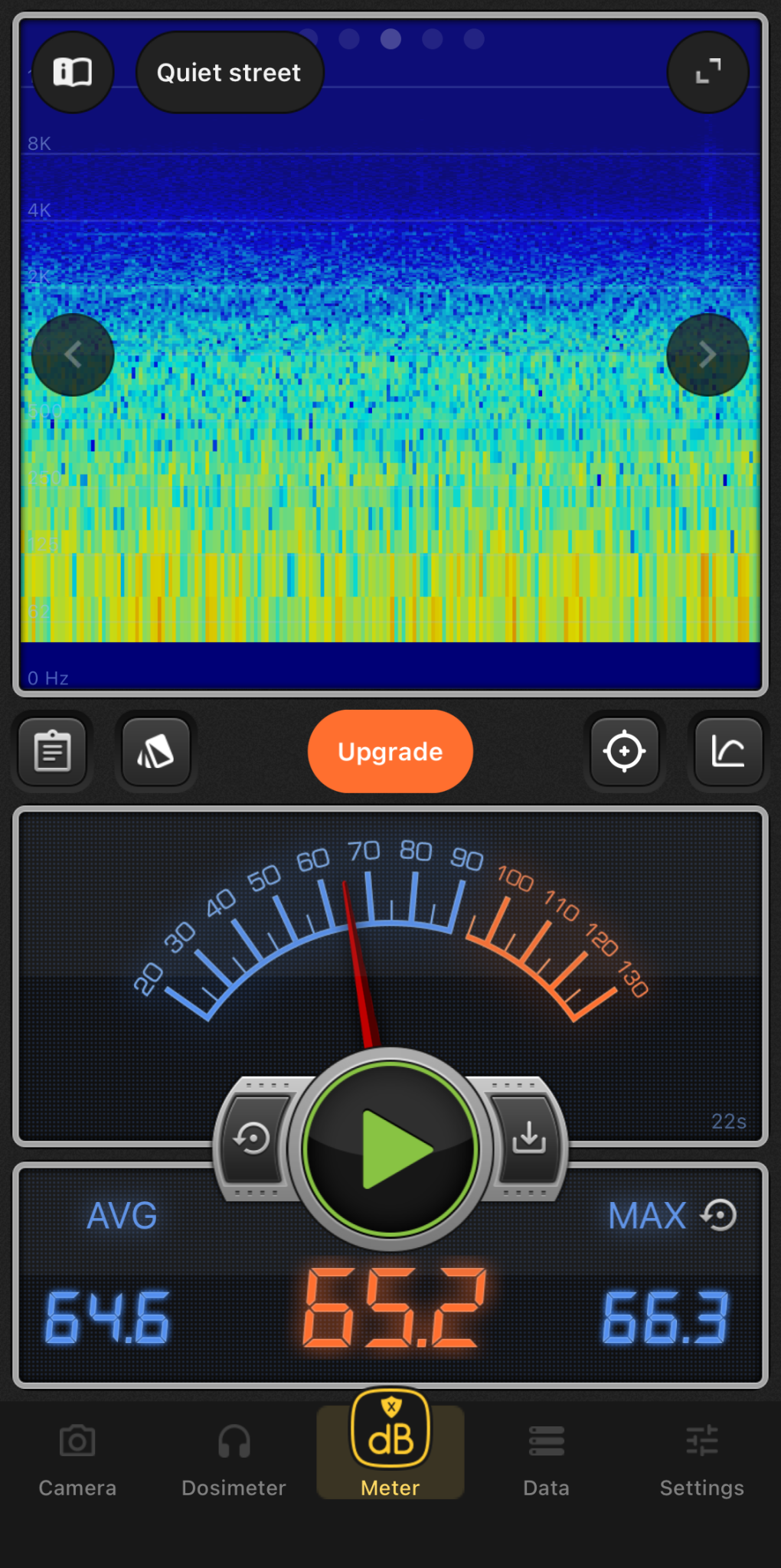Go to the previous chart view
Image resolution: width=781 pixels, height=1568 pixels.
pos(73,354)
